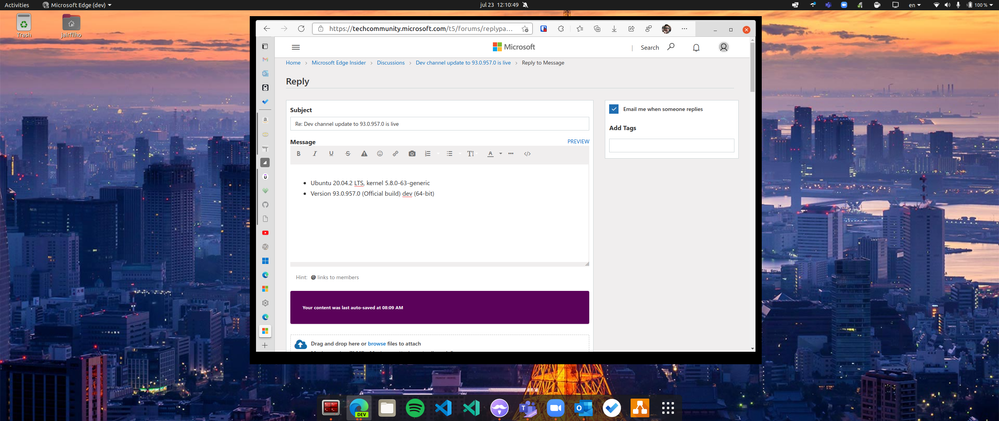Apply strikethrough formatting in editor toolbar

(x=347, y=153)
